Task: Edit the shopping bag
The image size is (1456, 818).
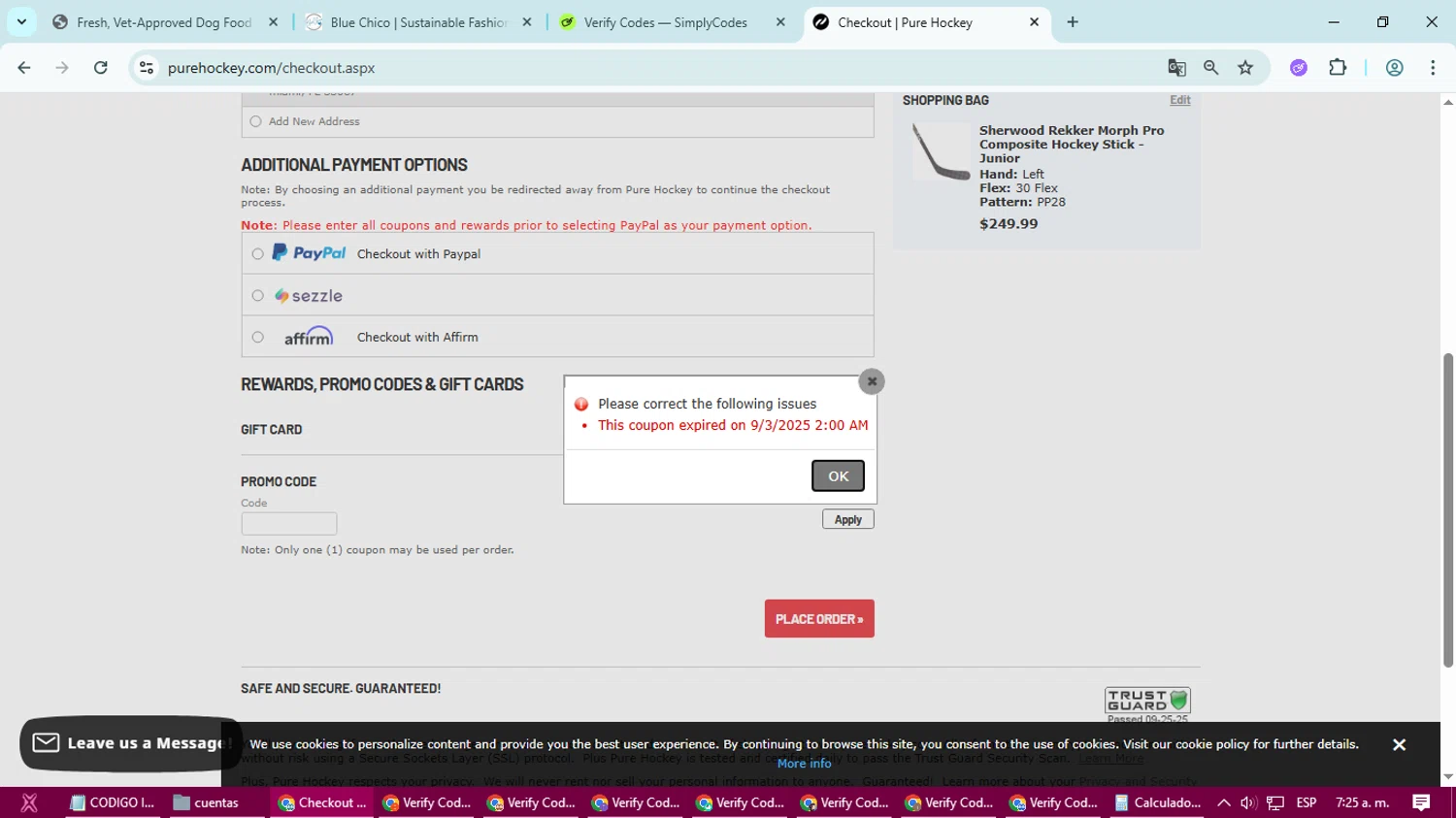Action: (x=1180, y=100)
